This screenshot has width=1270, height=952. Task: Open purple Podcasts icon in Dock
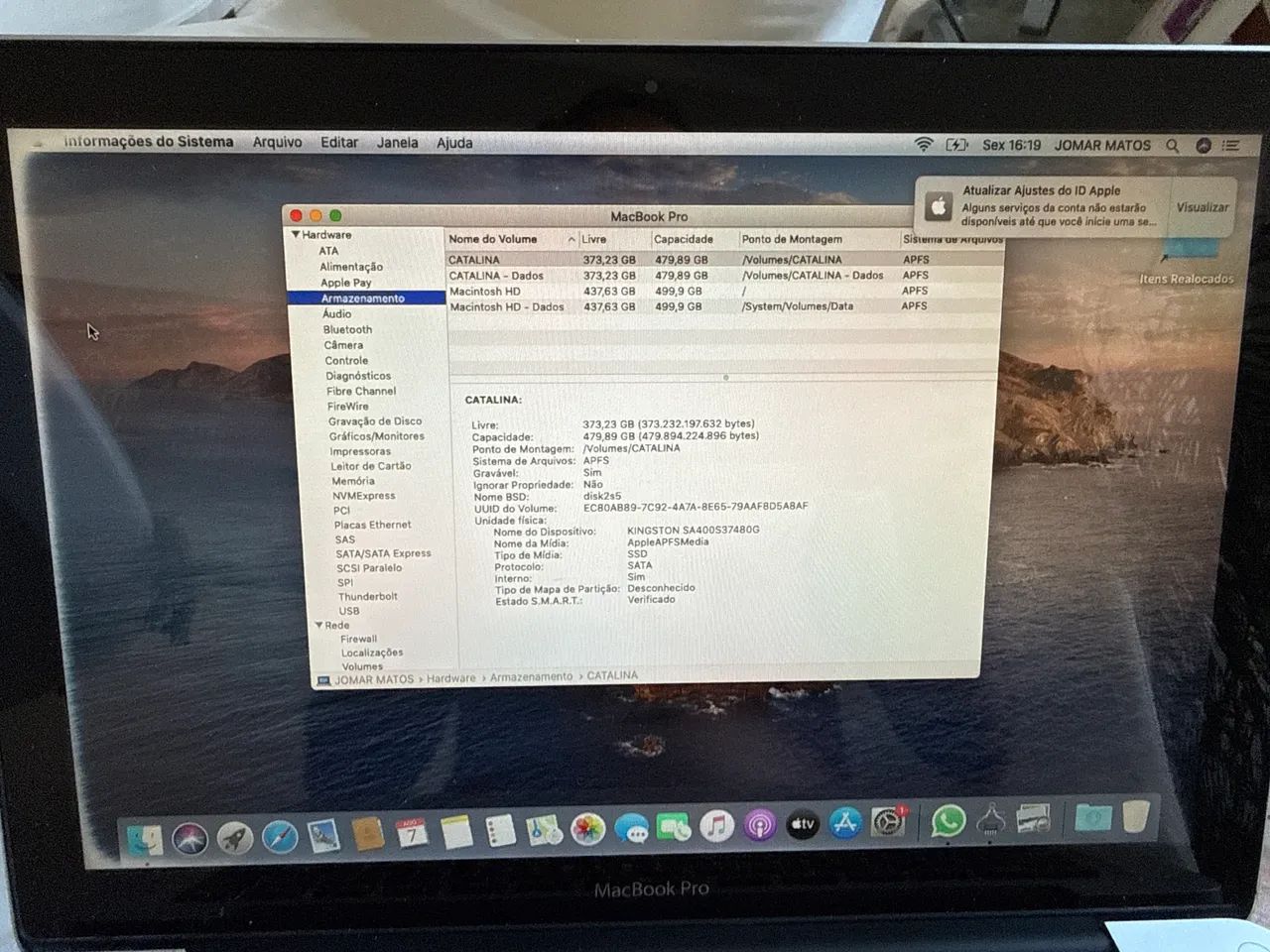click(x=760, y=825)
